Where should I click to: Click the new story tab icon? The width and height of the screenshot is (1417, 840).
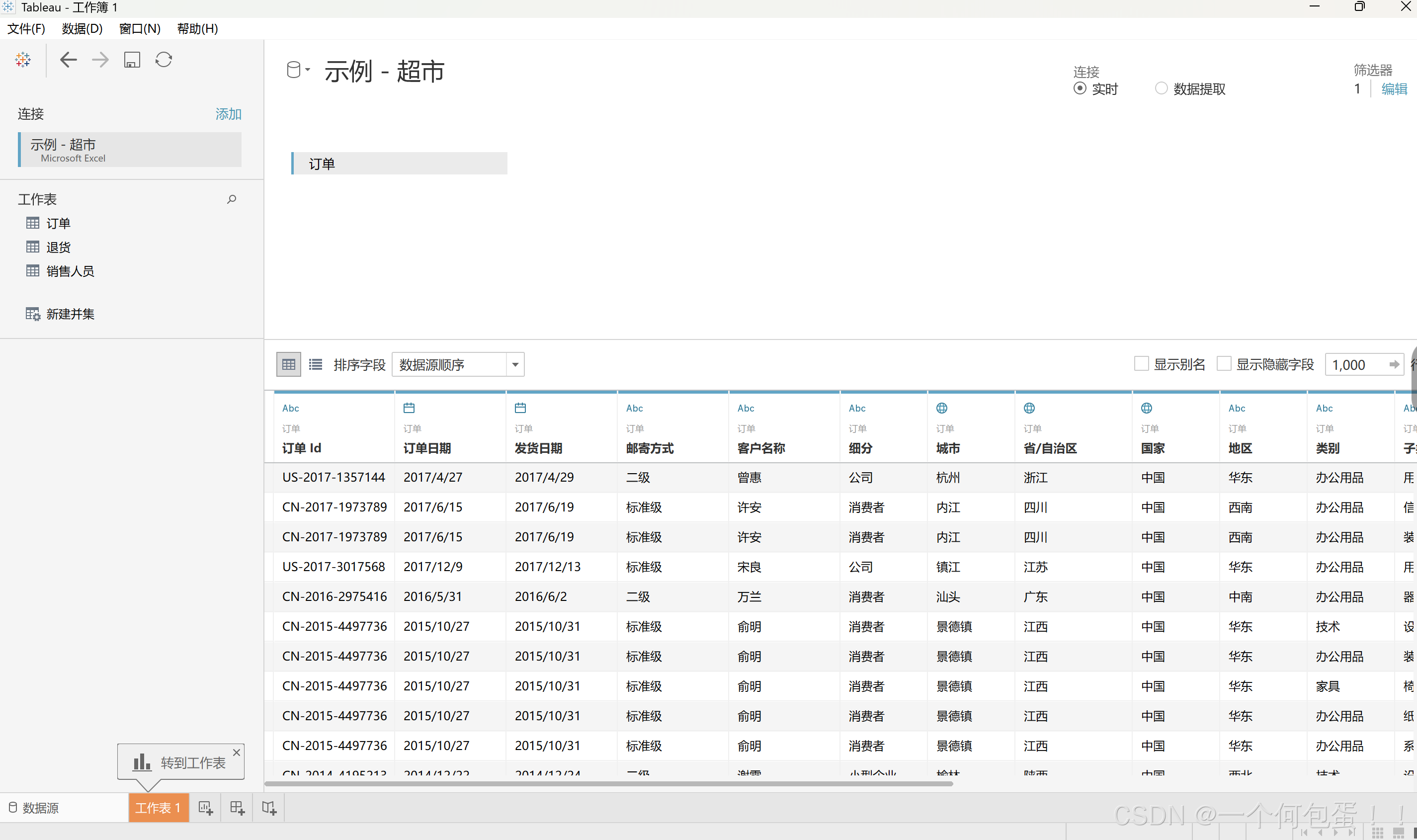tap(269, 808)
